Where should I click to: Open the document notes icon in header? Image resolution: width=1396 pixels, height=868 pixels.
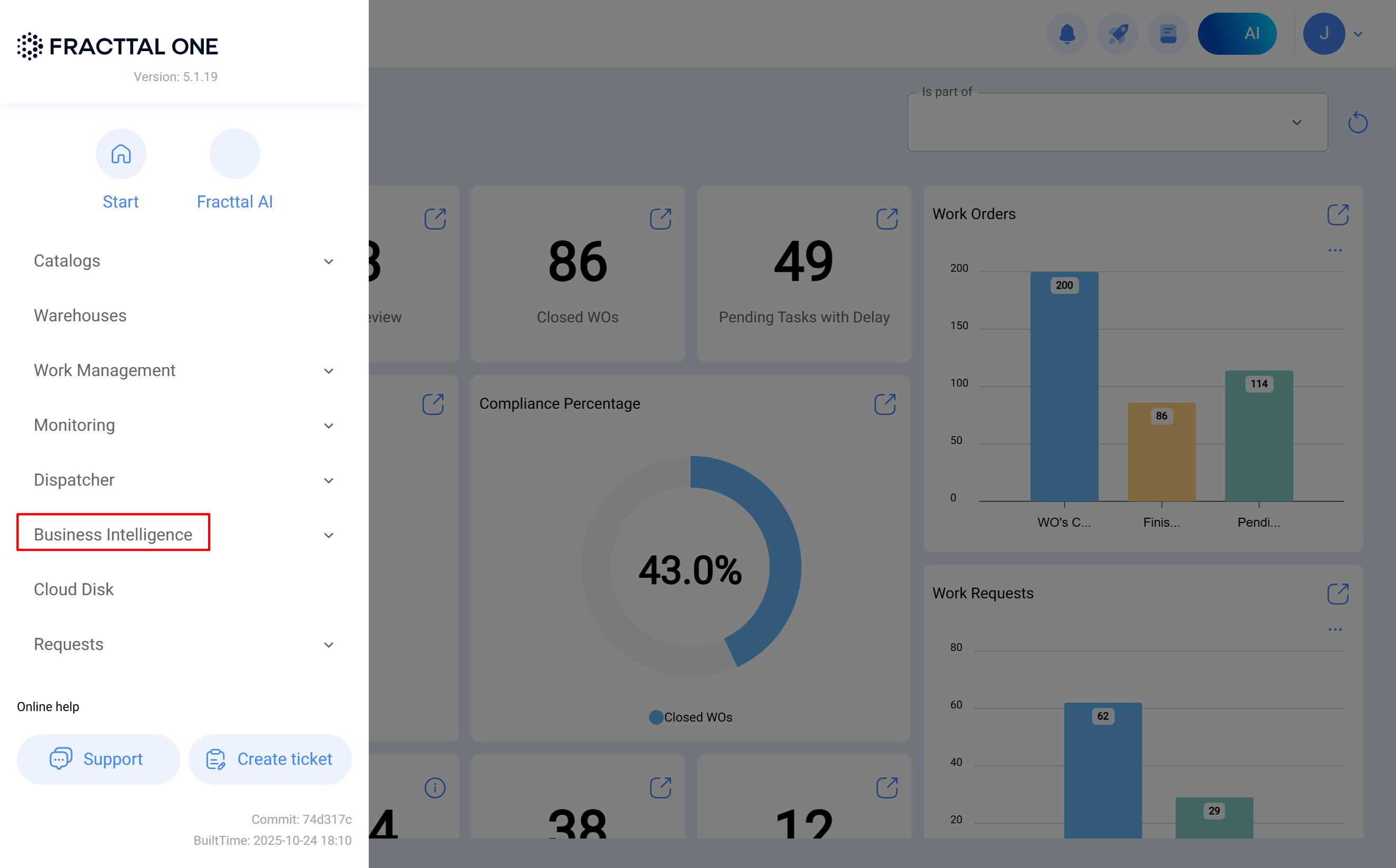[x=1167, y=34]
